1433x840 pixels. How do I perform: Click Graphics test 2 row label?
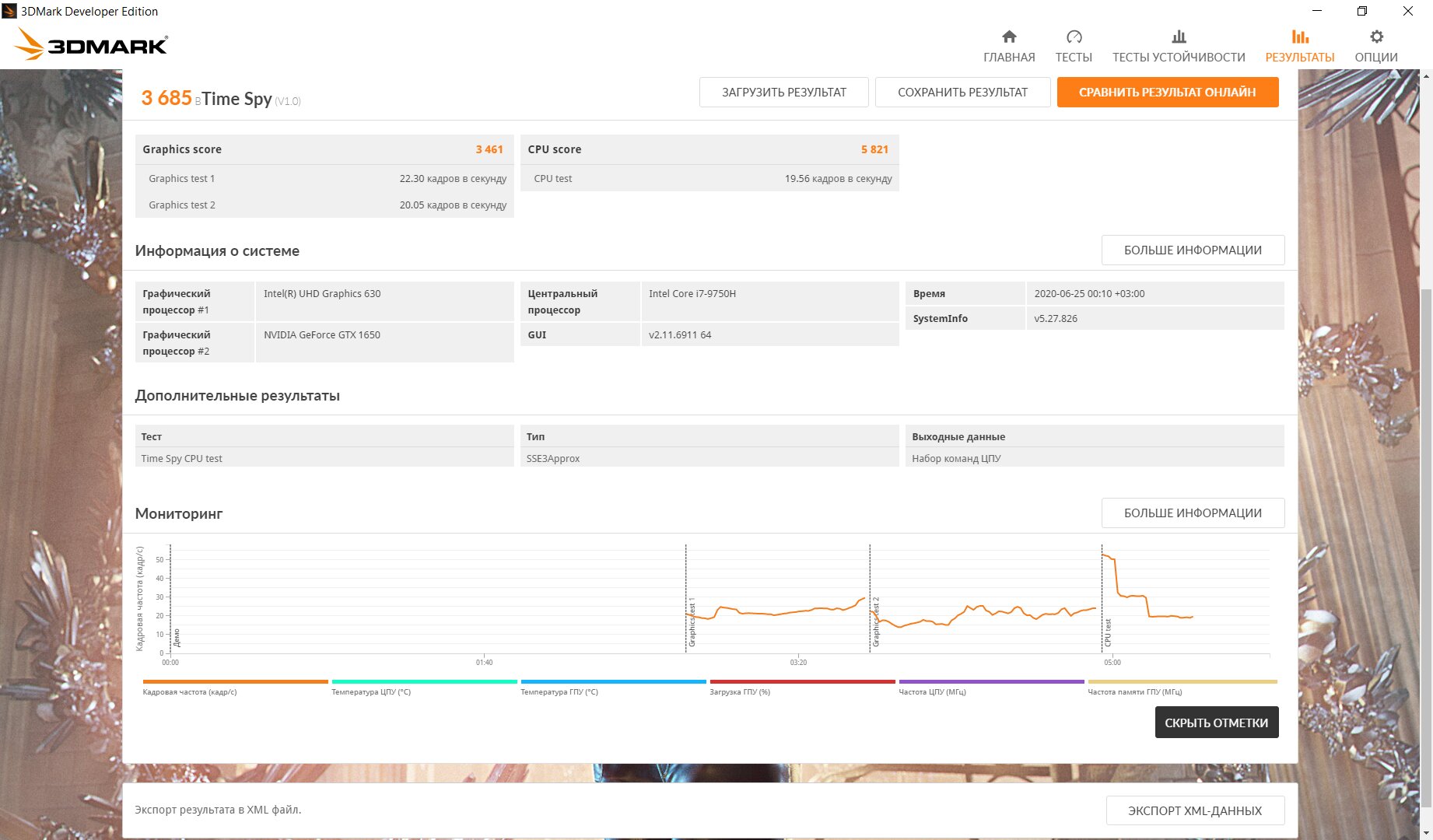coord(181,205)
